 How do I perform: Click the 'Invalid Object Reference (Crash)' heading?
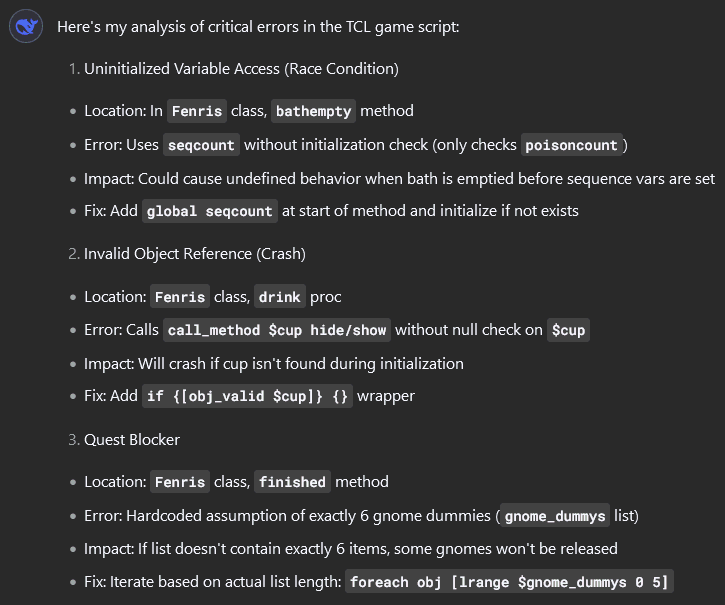point(195,254)
